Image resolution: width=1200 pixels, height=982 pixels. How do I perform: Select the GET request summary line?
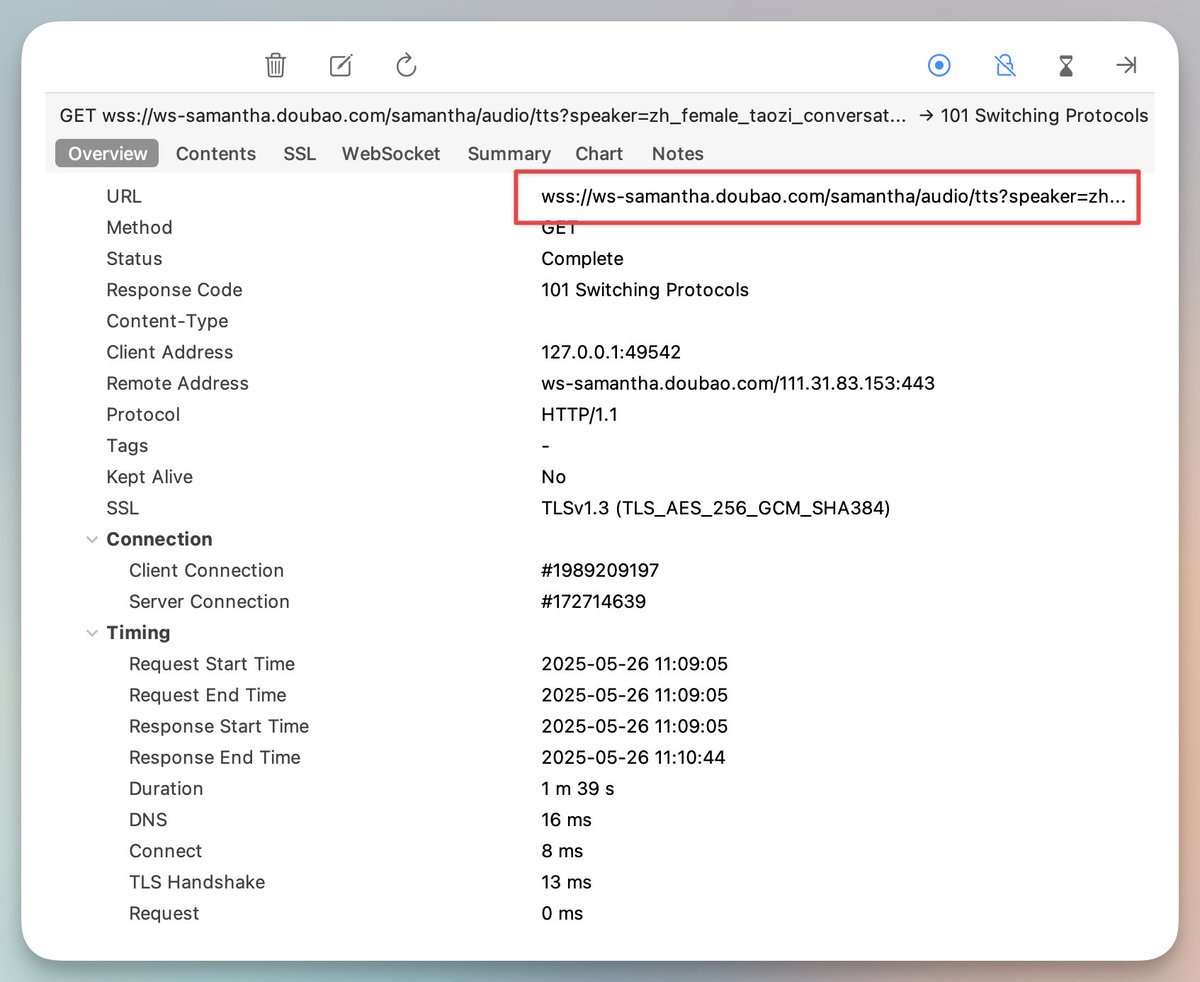pos(603,116)
